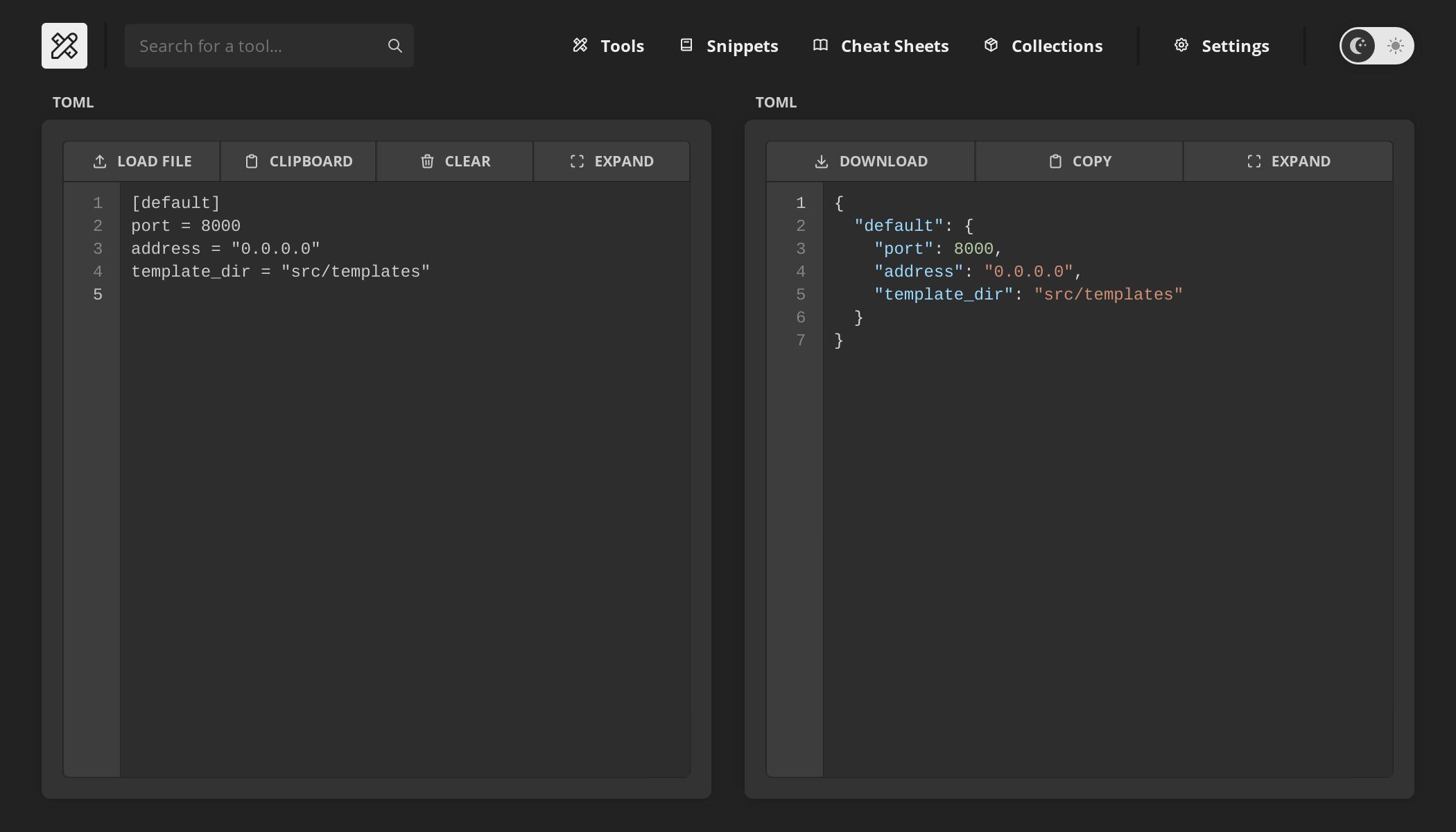The width and height of the screenshot is (1456, 832).
Task: Click the Settings gear icon
Action: (1182, 44)
